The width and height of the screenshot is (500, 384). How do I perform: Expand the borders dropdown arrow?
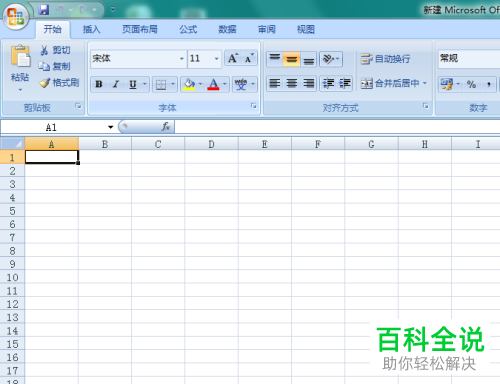pyautogui.click(x=173, y=84)
